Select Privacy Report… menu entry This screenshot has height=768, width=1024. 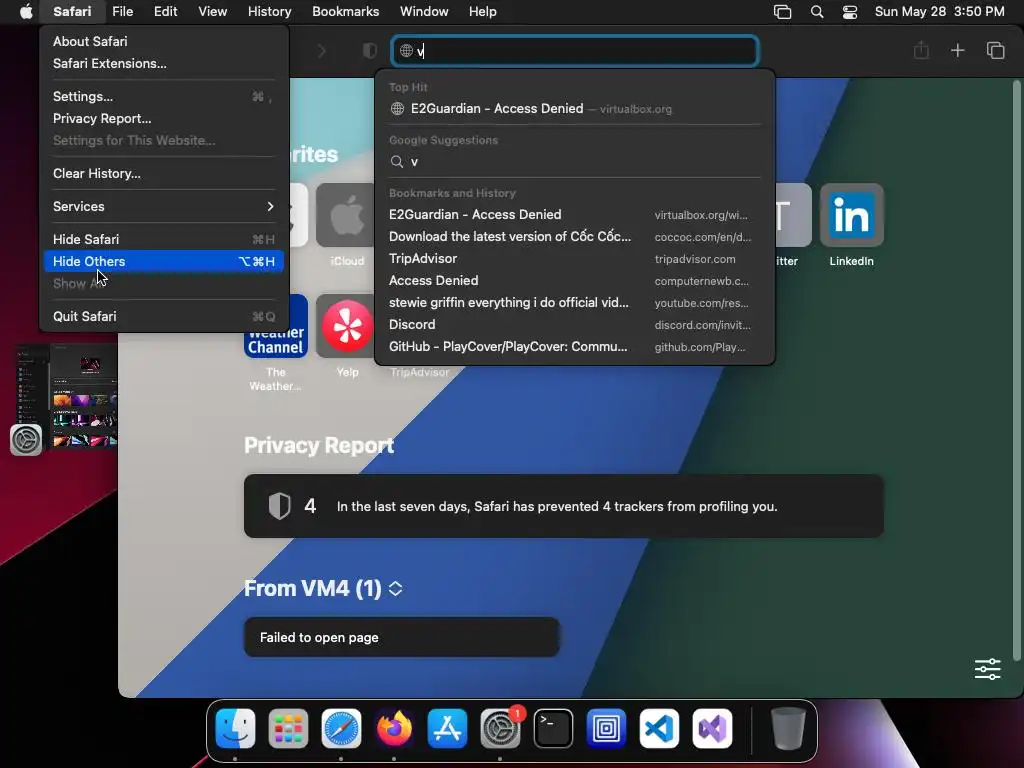(164, 119)
